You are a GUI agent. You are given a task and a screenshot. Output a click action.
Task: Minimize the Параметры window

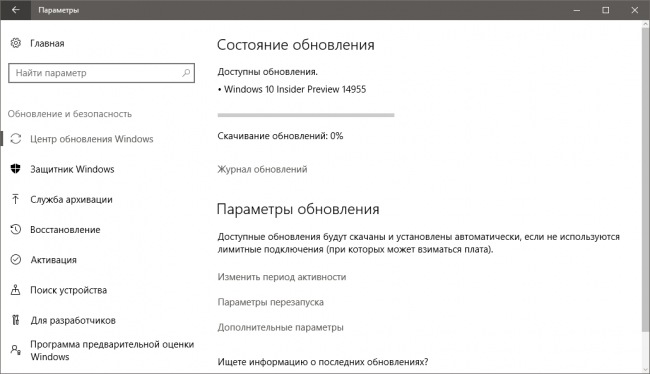[577, 10]
